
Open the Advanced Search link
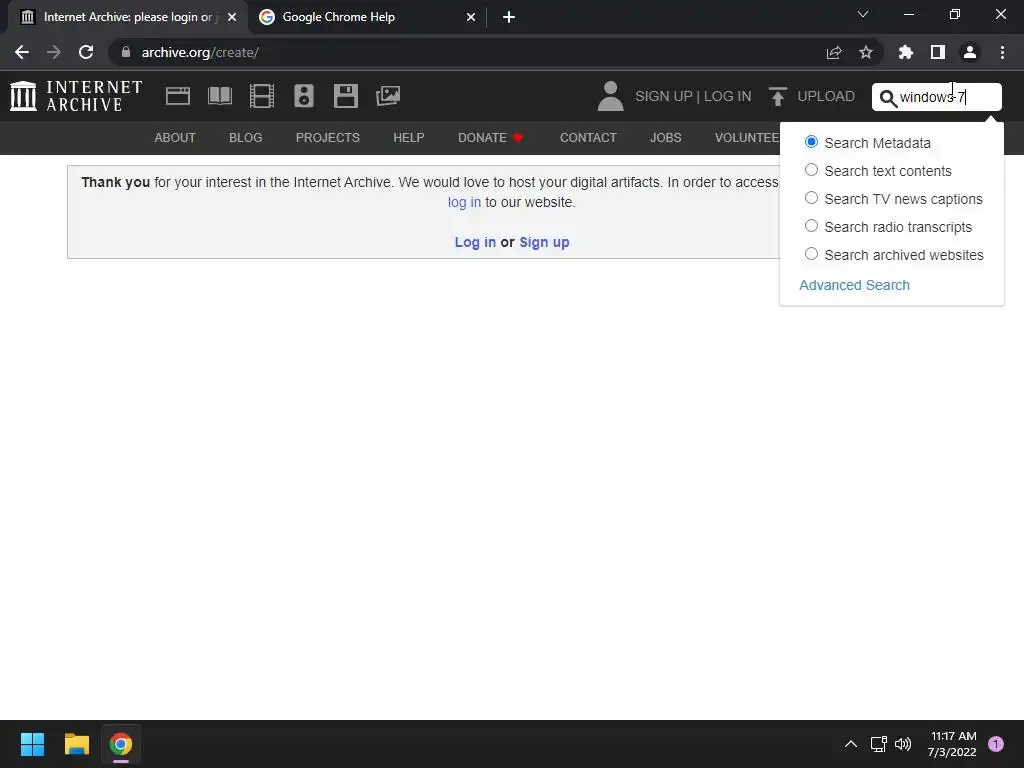tap(854, 285)
